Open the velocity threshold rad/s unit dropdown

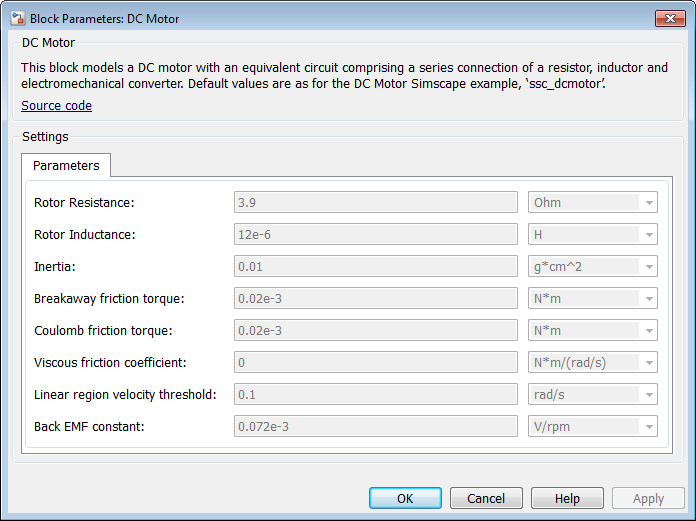click(592, 394)
